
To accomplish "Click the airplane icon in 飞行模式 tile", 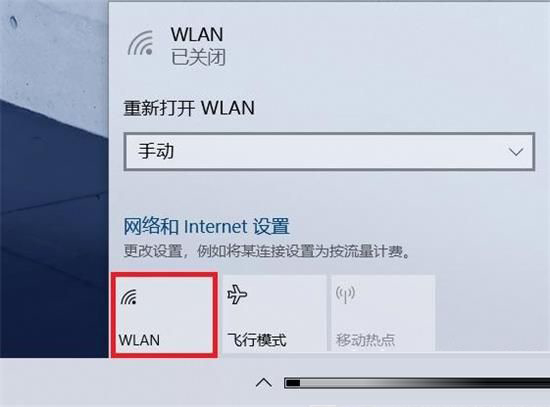I will click(x=237, y=294).
